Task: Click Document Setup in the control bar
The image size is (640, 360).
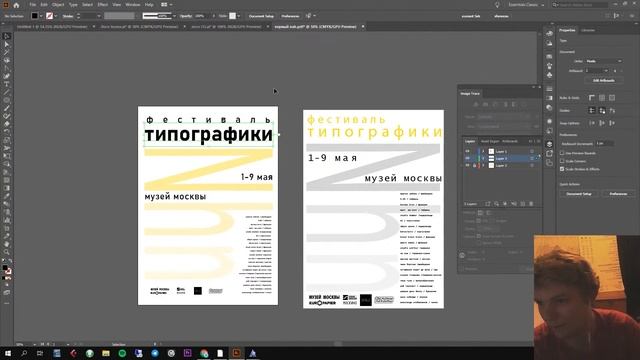Action: pos(261,16)
